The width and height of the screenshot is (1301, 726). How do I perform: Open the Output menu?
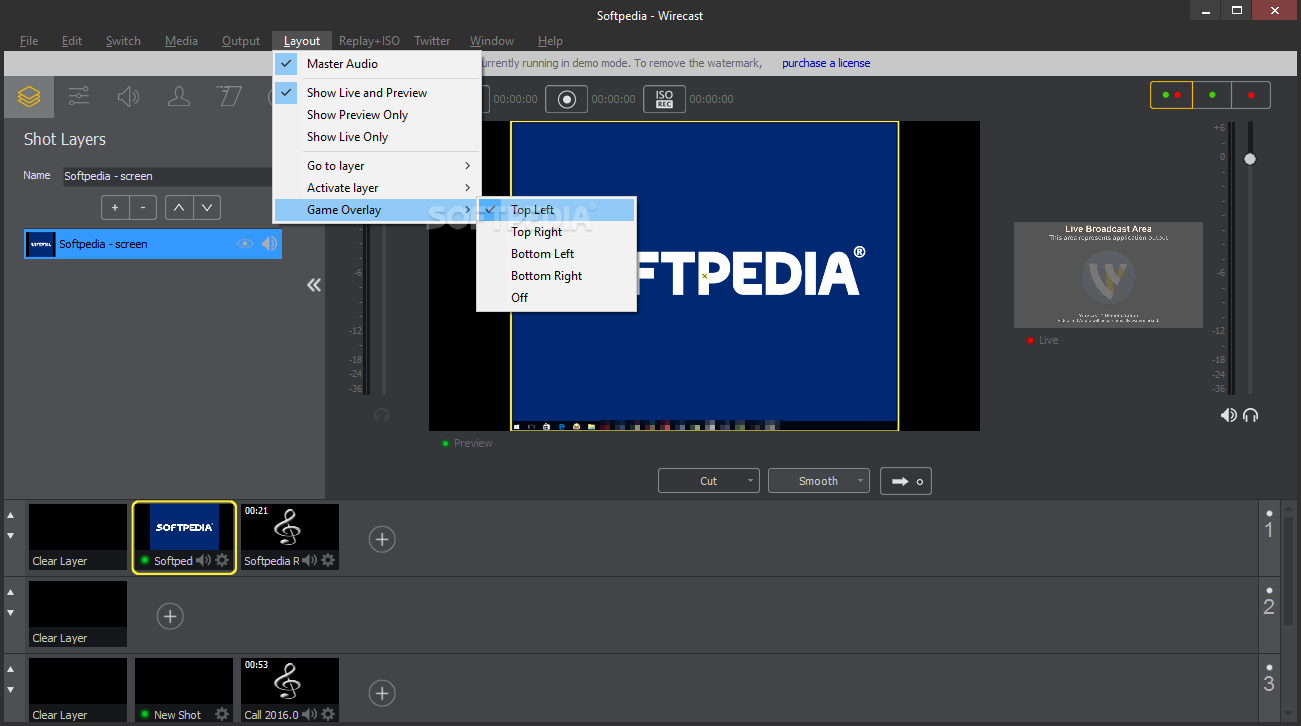coord(241,41)
